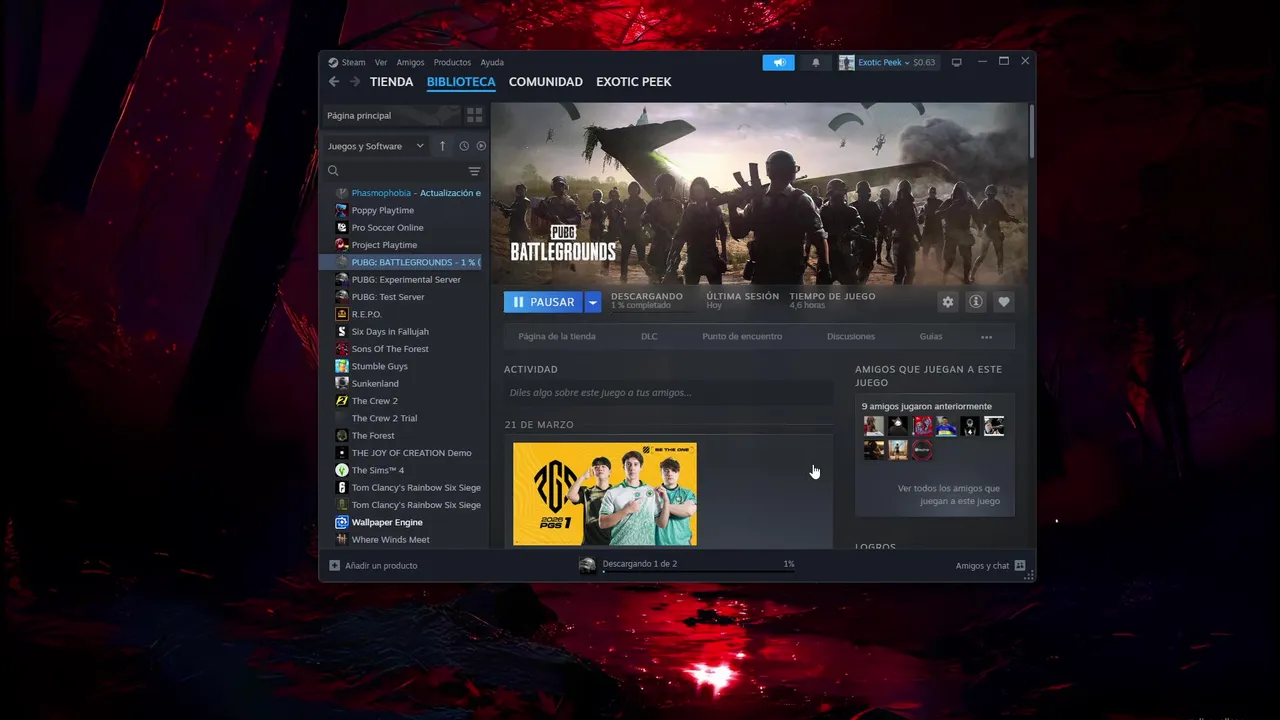
Task: Select Wallpaper Engine icon in library
Action: pos(342,522)
